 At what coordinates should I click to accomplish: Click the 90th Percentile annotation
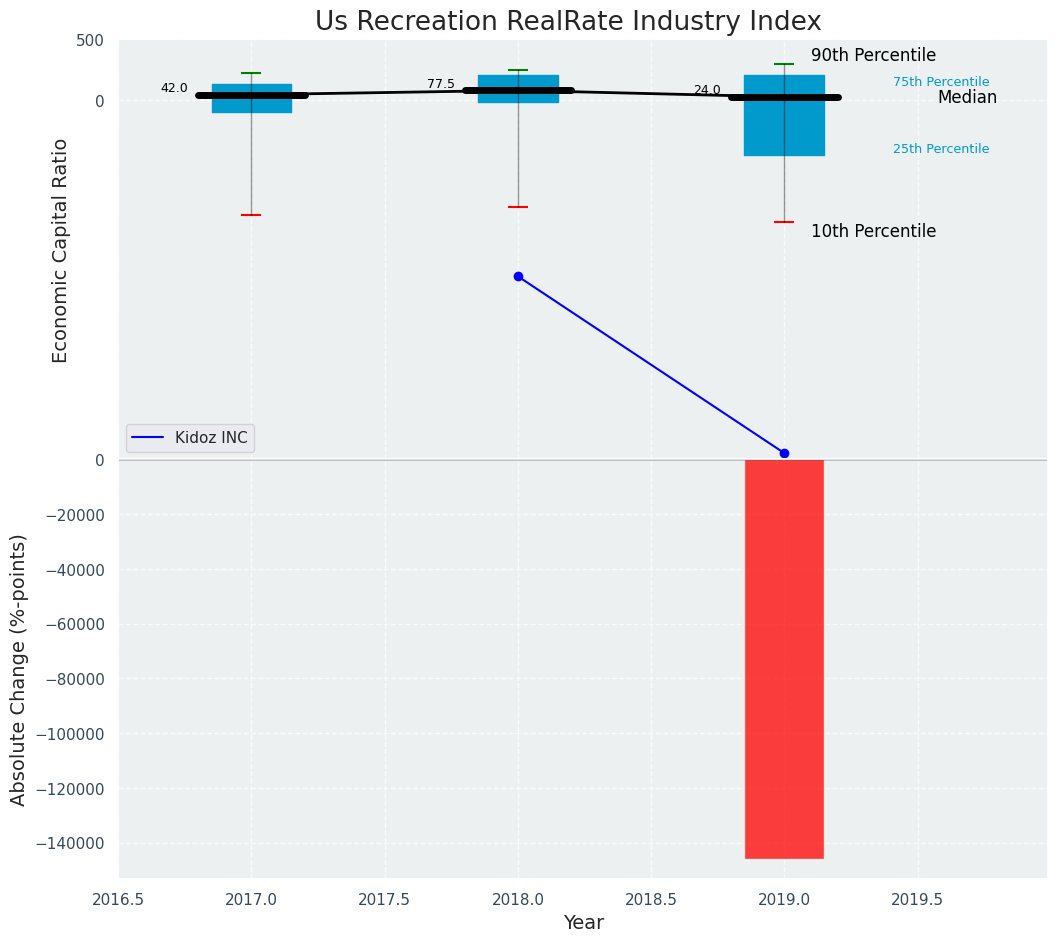click(873, 56)
